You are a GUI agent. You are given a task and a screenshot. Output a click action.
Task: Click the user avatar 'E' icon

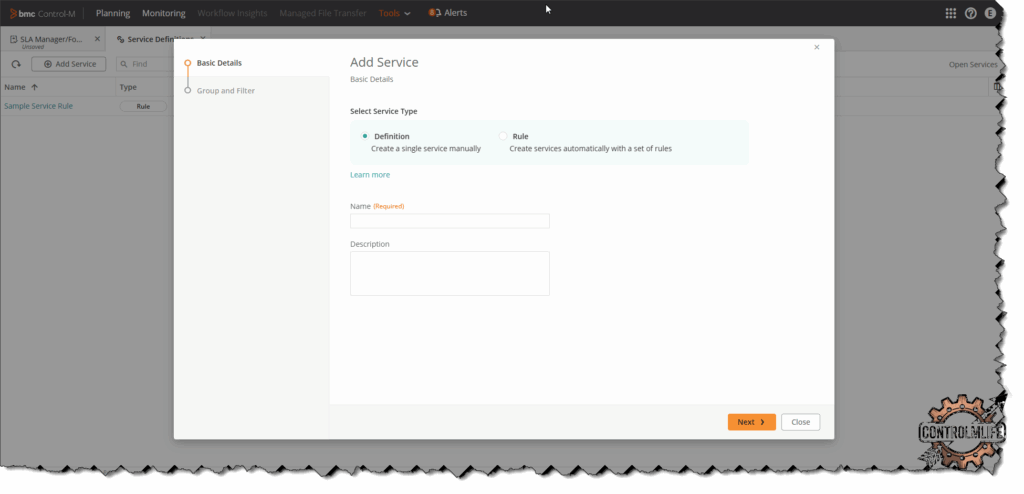coord(990,13)
